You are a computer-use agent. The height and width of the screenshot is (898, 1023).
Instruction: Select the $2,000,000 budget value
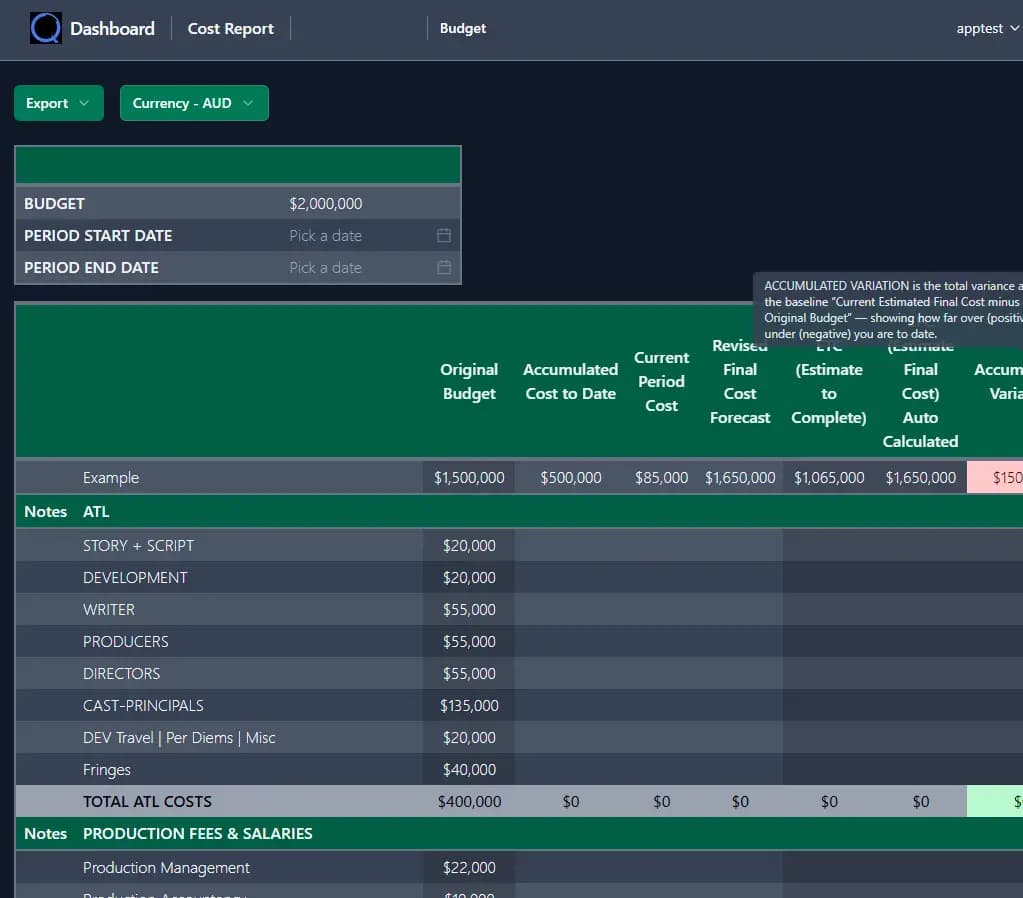coord(326,204)
